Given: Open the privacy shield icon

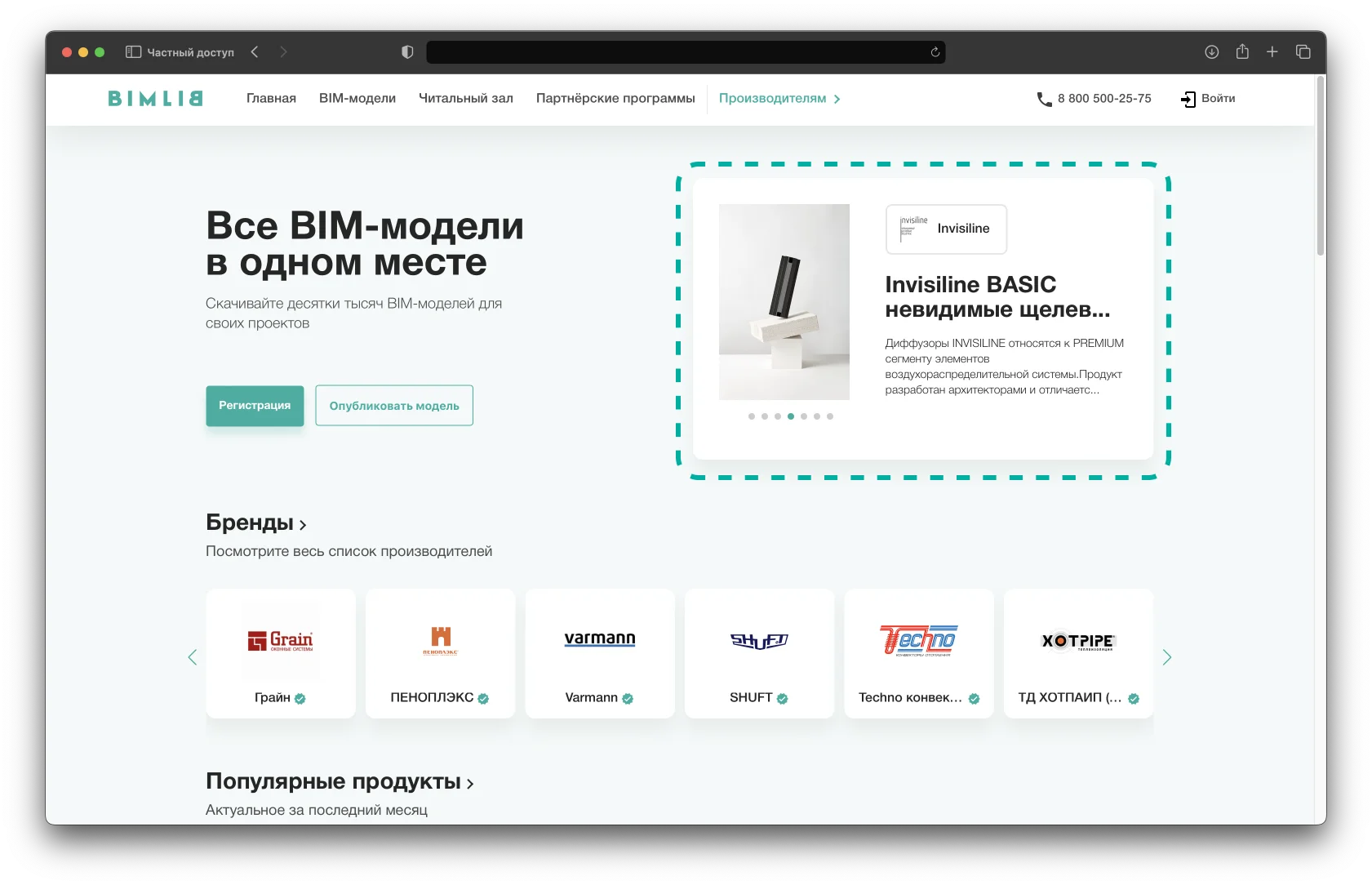Looking at the screenshot, I should click(407, 51).
